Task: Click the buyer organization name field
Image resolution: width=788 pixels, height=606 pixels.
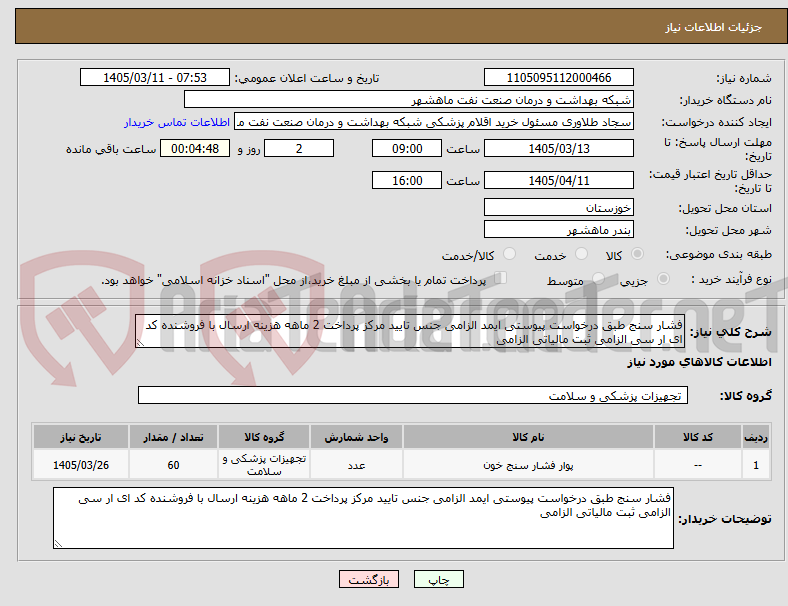Action: pos(409,99)
